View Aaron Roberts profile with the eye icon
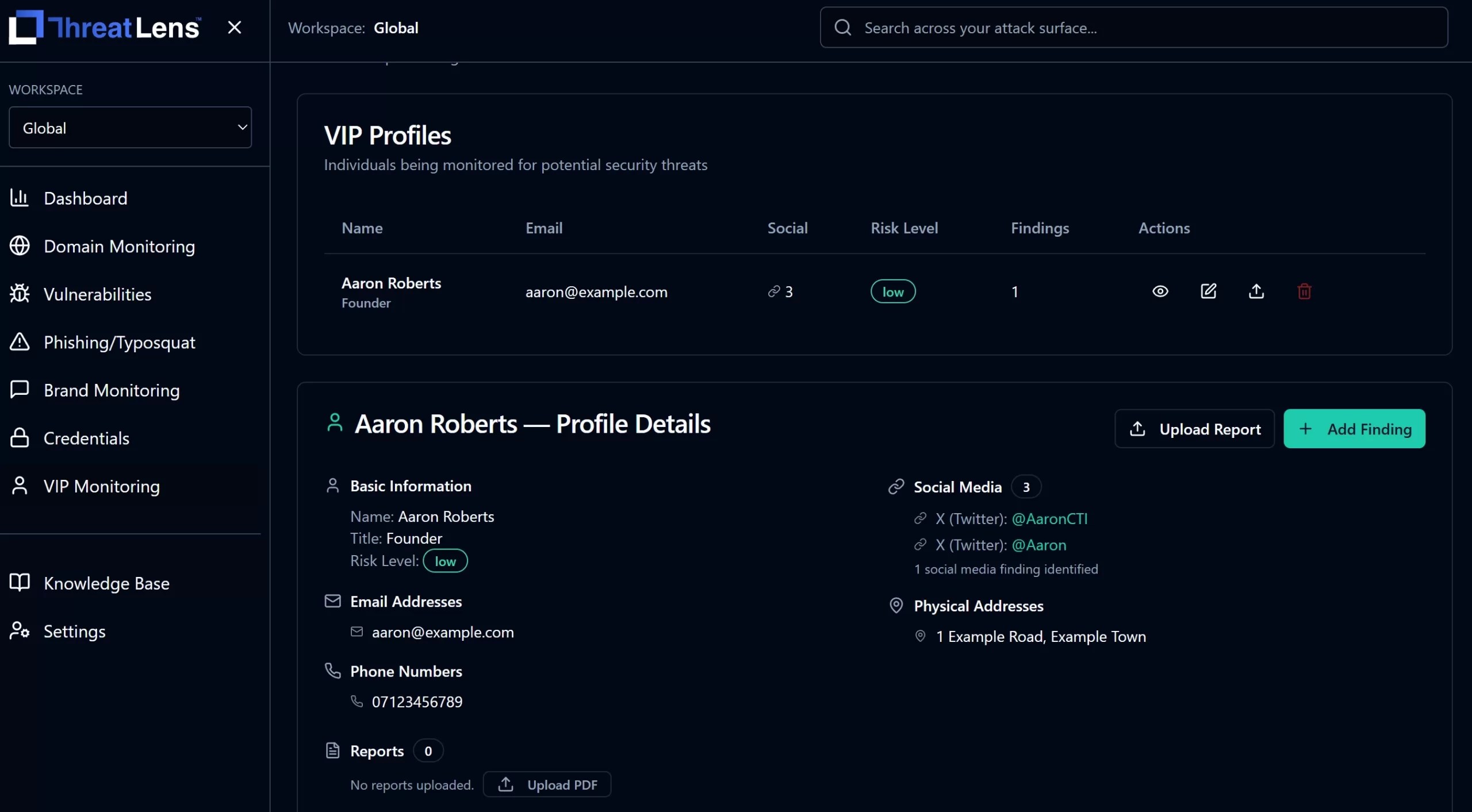This screenshot has height=812, width=1472. pos(1160,291)
